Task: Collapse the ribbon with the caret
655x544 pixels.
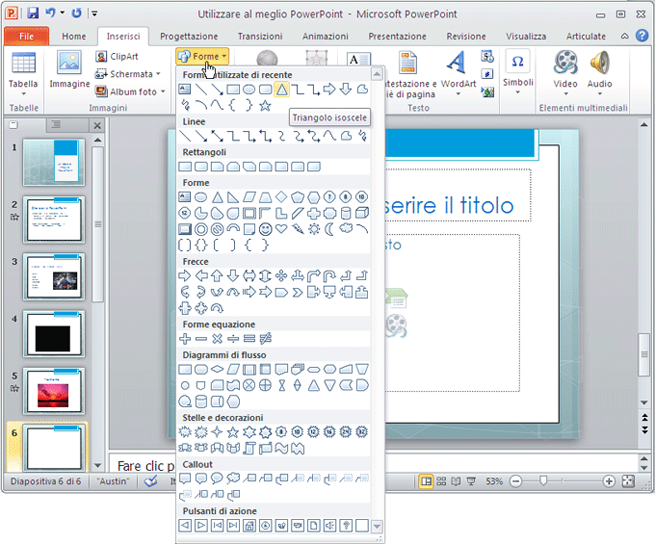Action: coord(625,36)
